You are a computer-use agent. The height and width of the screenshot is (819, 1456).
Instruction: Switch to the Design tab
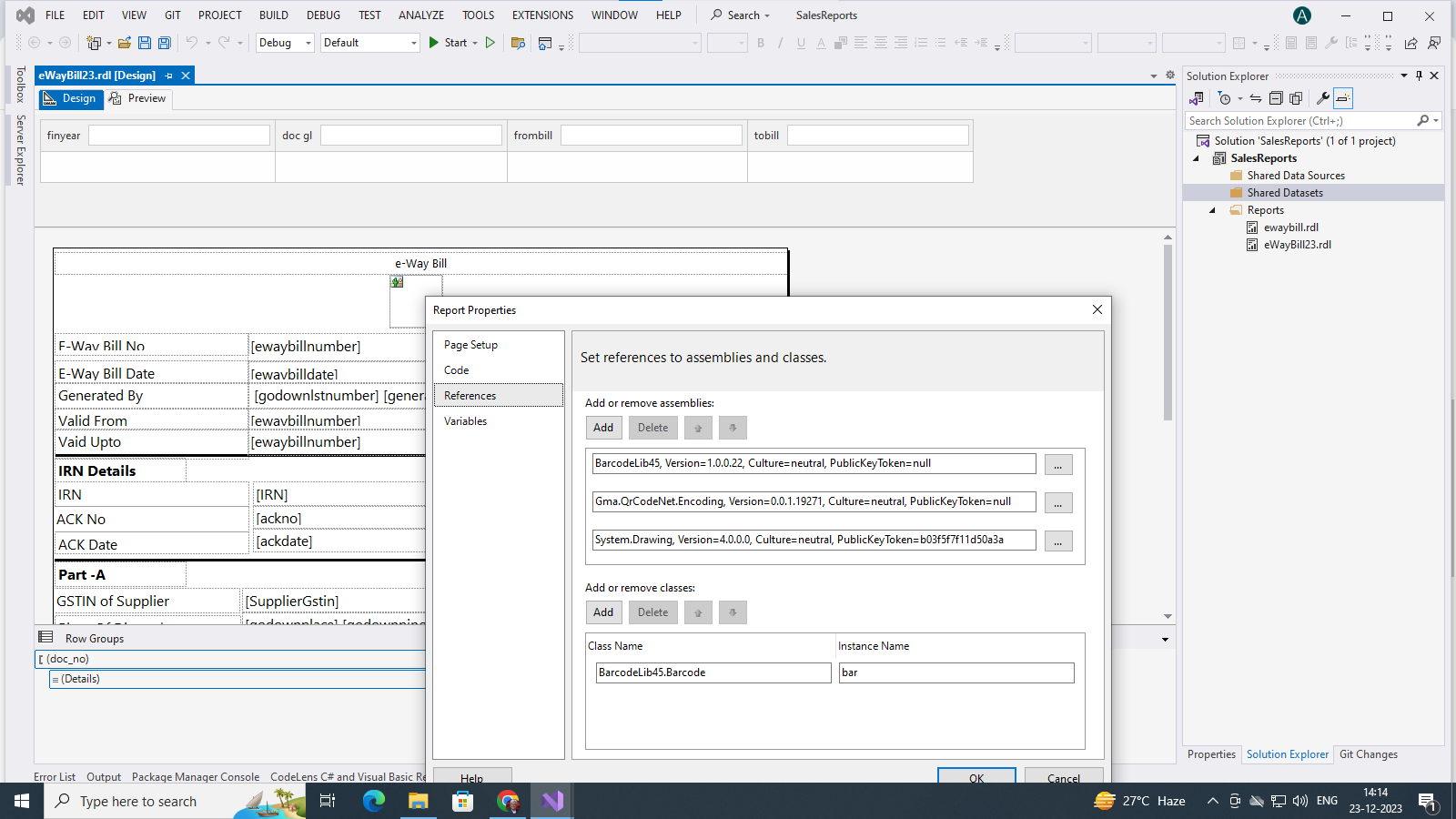[x=71, y=98]
